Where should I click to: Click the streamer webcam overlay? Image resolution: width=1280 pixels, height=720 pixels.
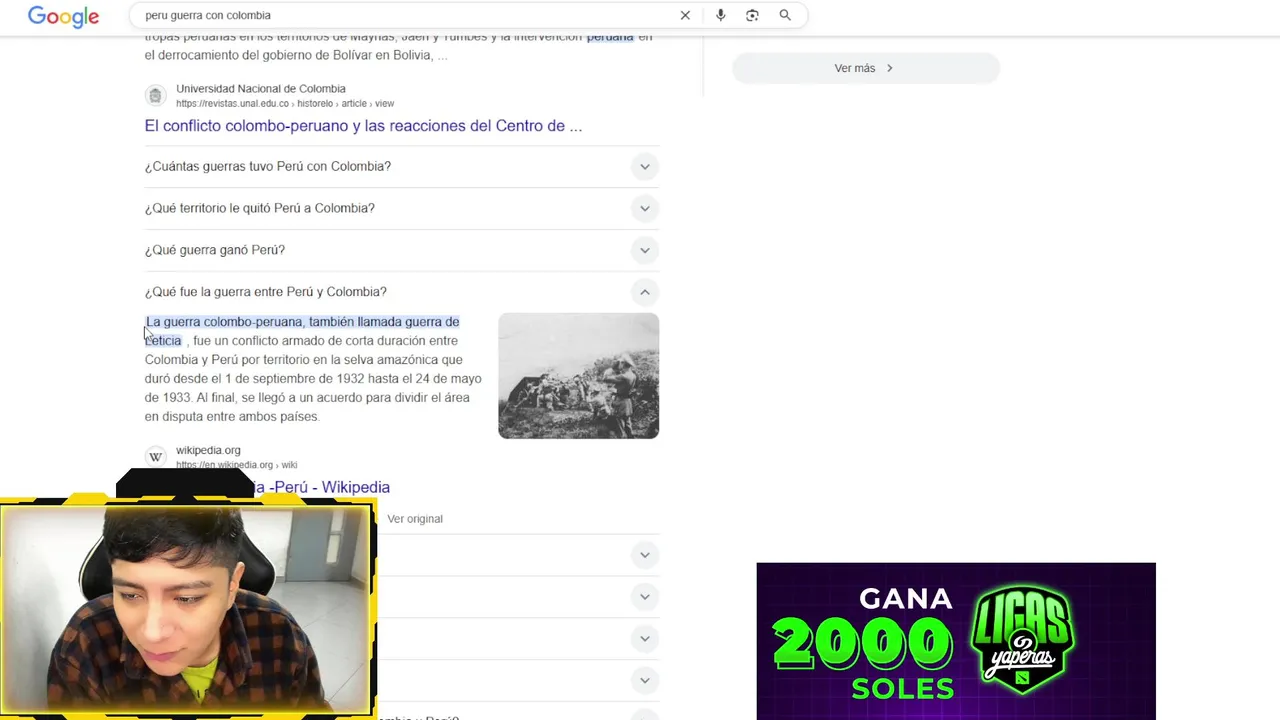coord(187,610)
